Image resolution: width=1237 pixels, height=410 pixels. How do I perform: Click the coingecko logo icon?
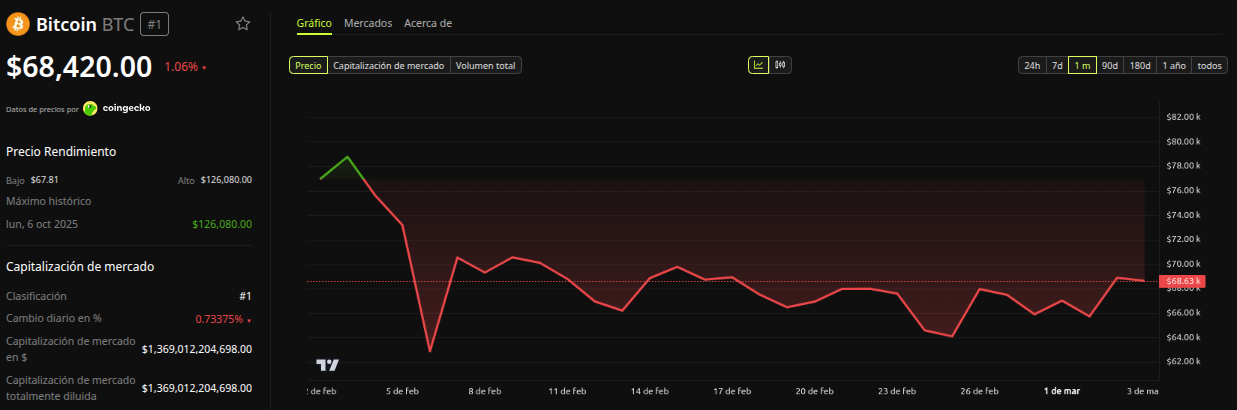point(90,108)
